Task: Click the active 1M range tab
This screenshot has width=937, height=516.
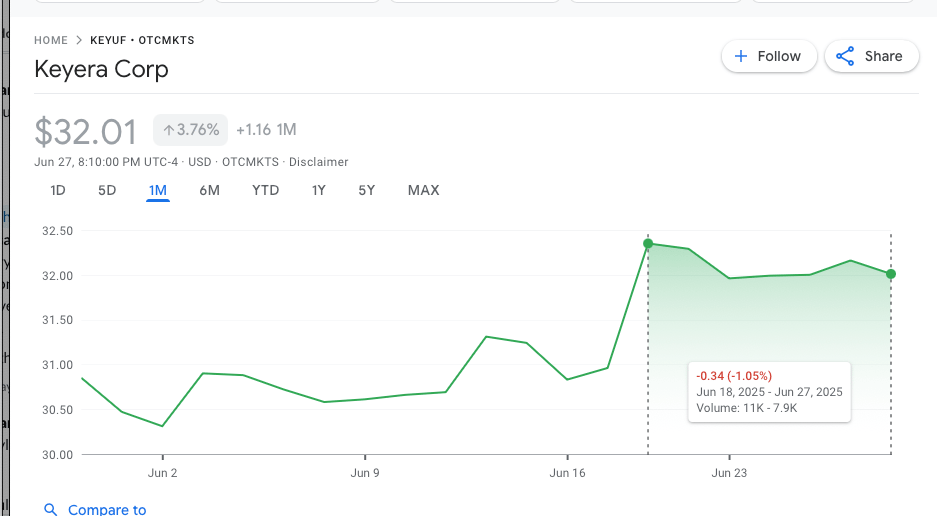Action: click(158, 190)
